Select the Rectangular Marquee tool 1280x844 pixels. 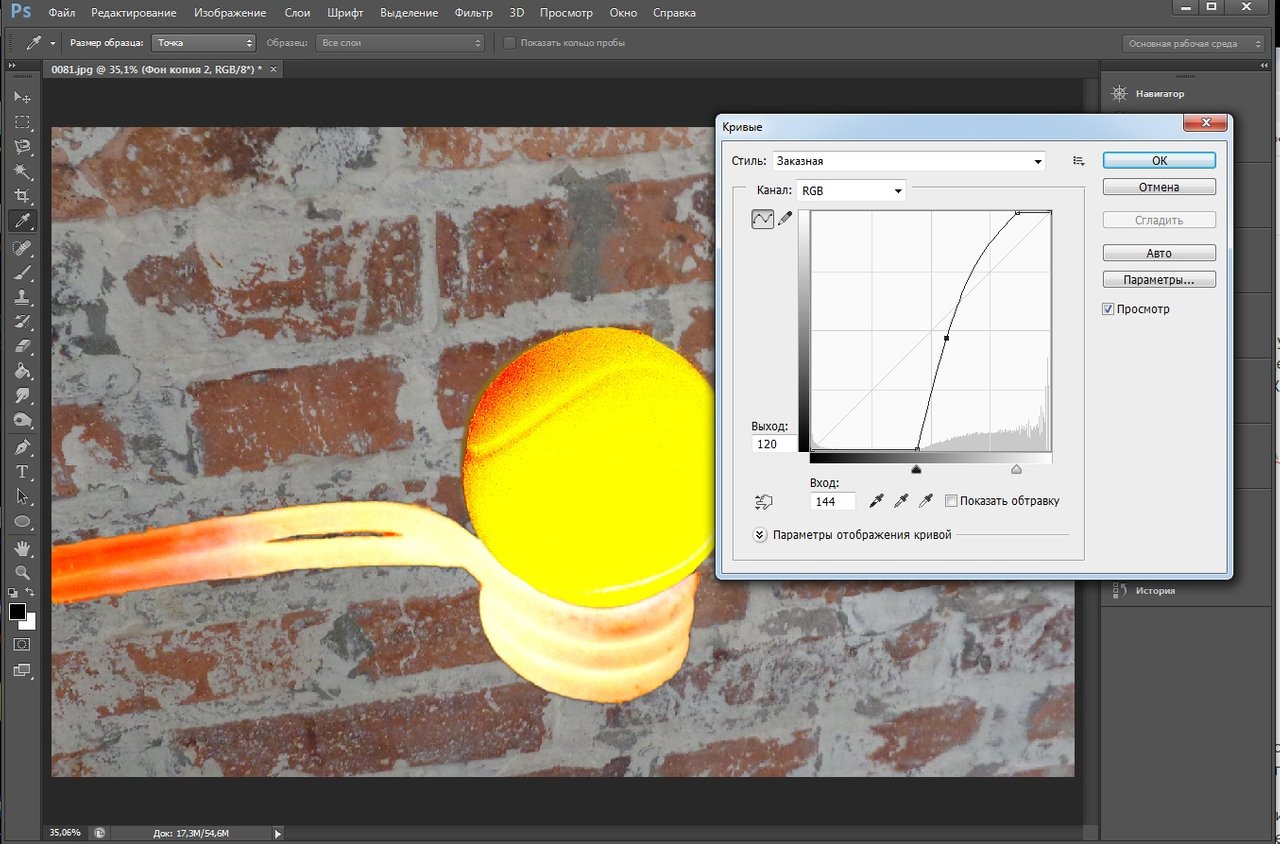(22, 122)
